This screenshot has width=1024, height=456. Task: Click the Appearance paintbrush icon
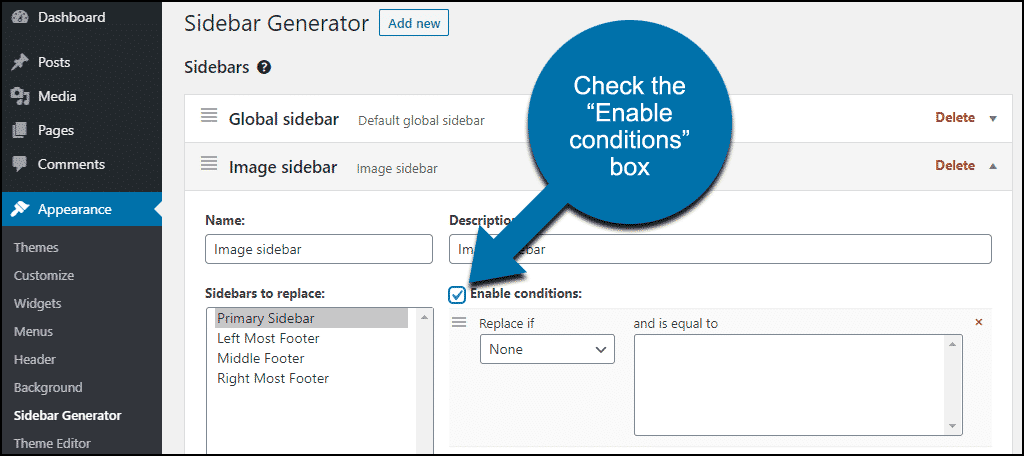tap(20, 209)
